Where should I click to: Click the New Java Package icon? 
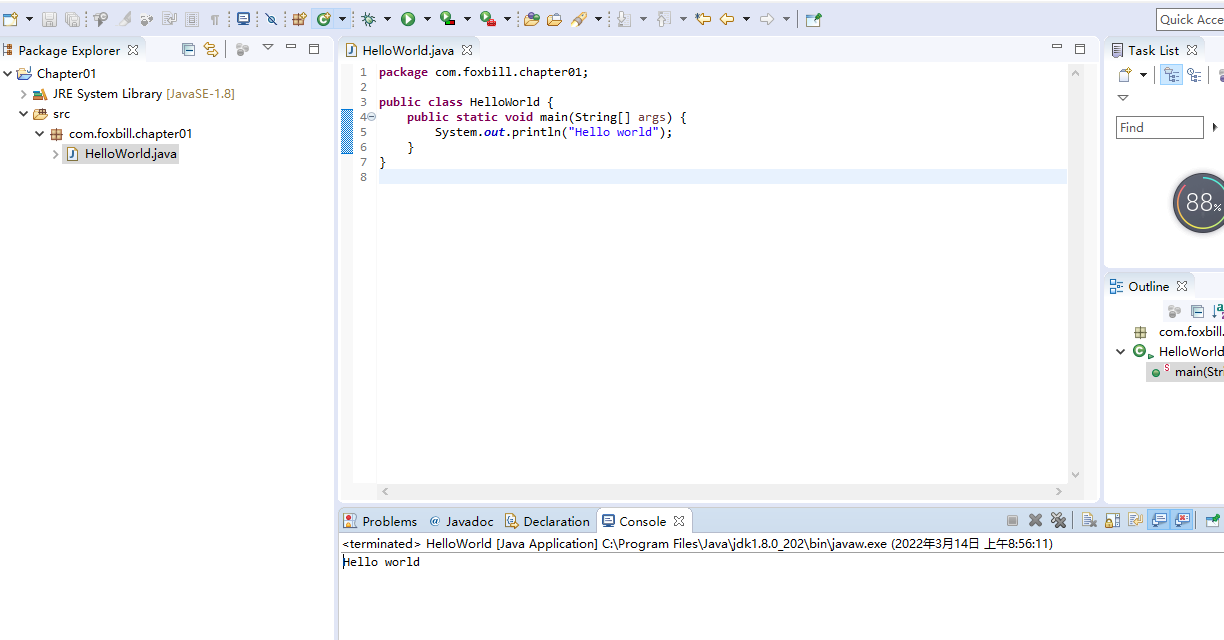(299, 19)
